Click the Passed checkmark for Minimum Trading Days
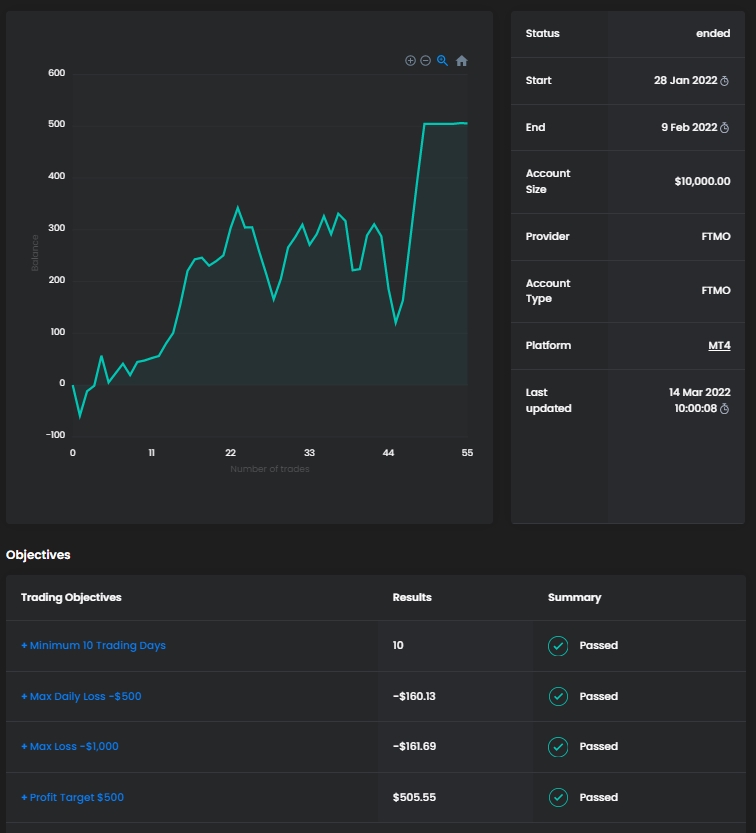 [558, 646]
